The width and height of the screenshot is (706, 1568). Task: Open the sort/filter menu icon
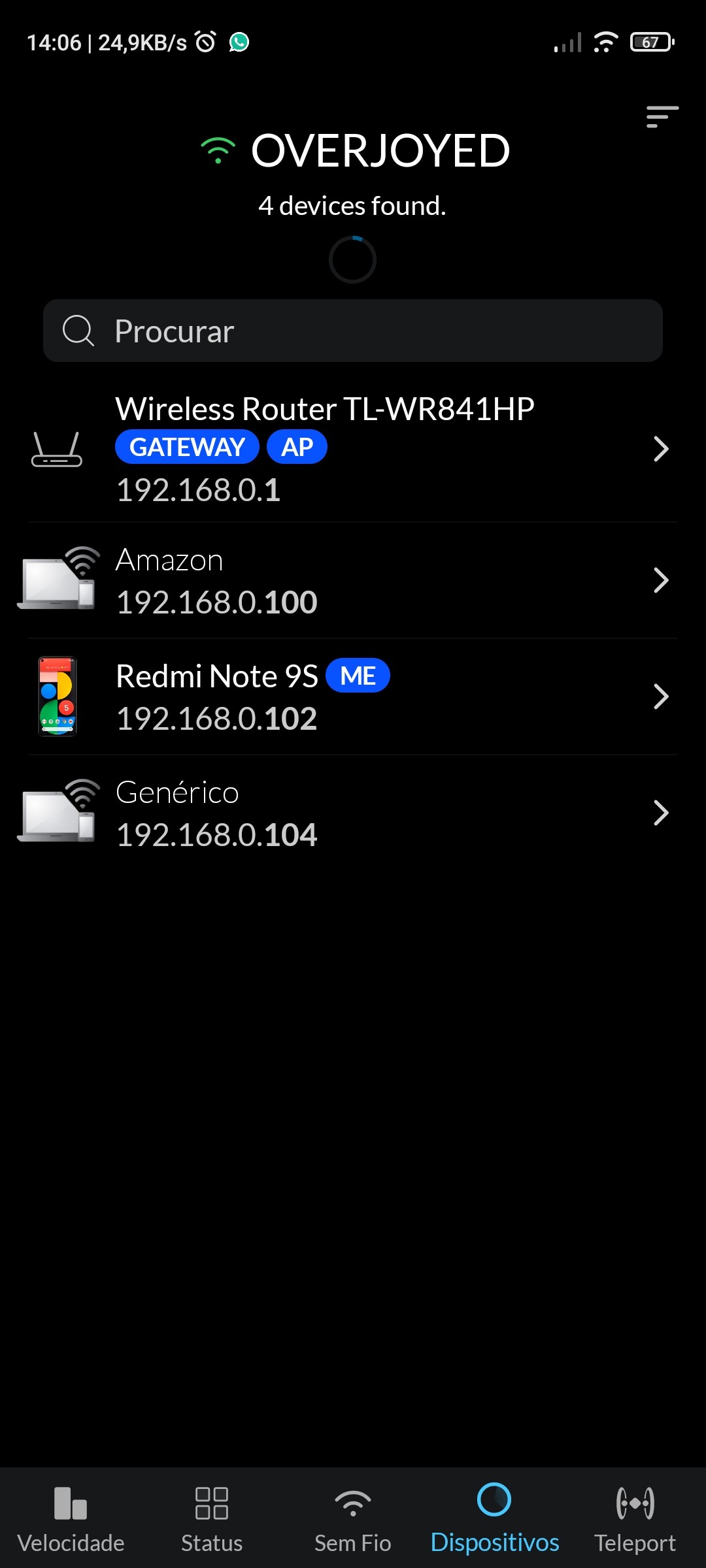662,117
